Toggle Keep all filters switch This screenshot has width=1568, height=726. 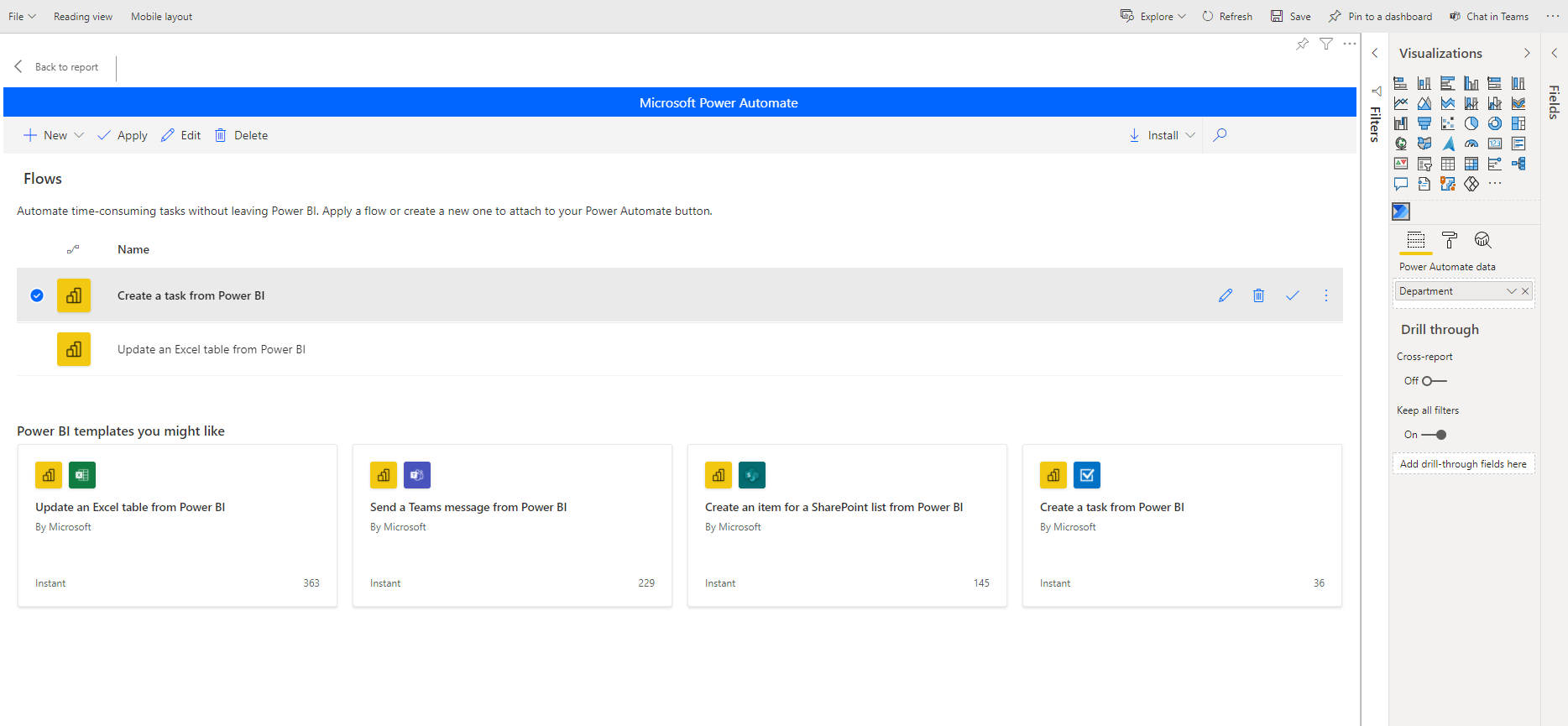pos(1434,435)
